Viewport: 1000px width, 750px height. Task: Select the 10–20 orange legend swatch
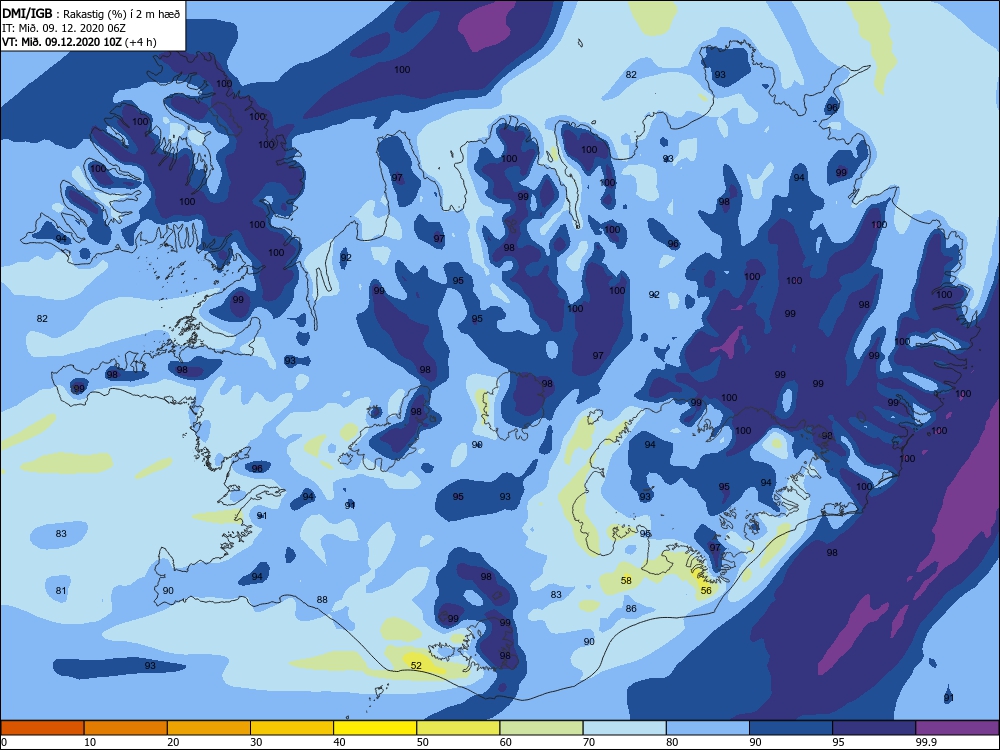[126, 728]
